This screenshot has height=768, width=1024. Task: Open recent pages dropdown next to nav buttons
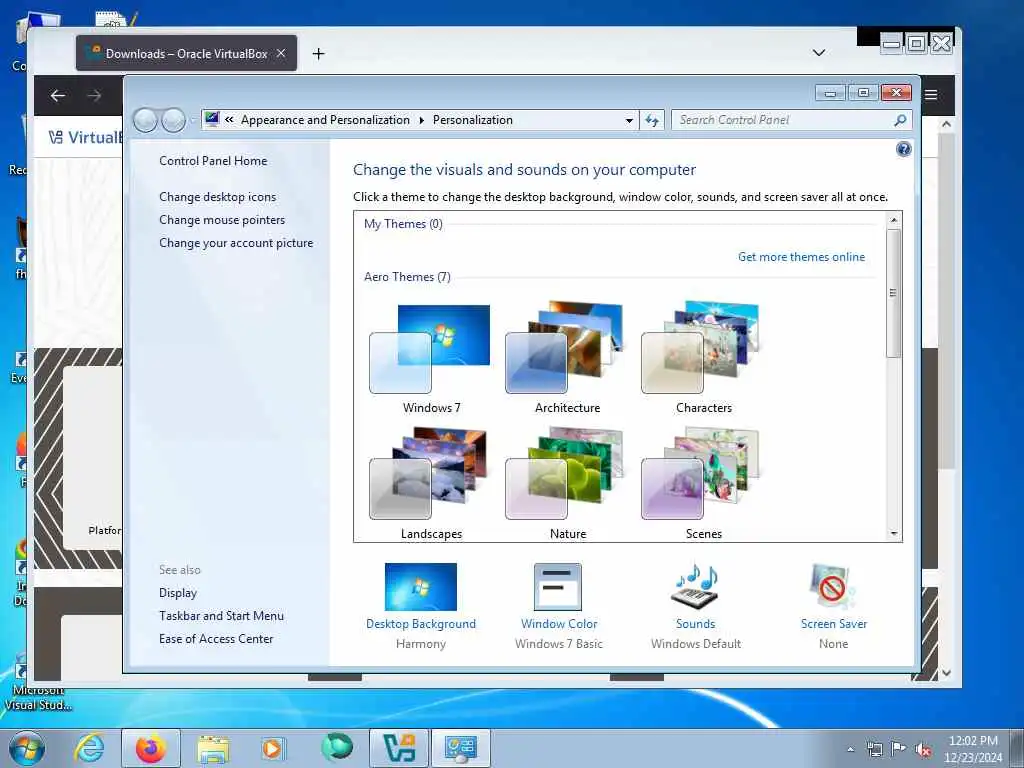193,121
